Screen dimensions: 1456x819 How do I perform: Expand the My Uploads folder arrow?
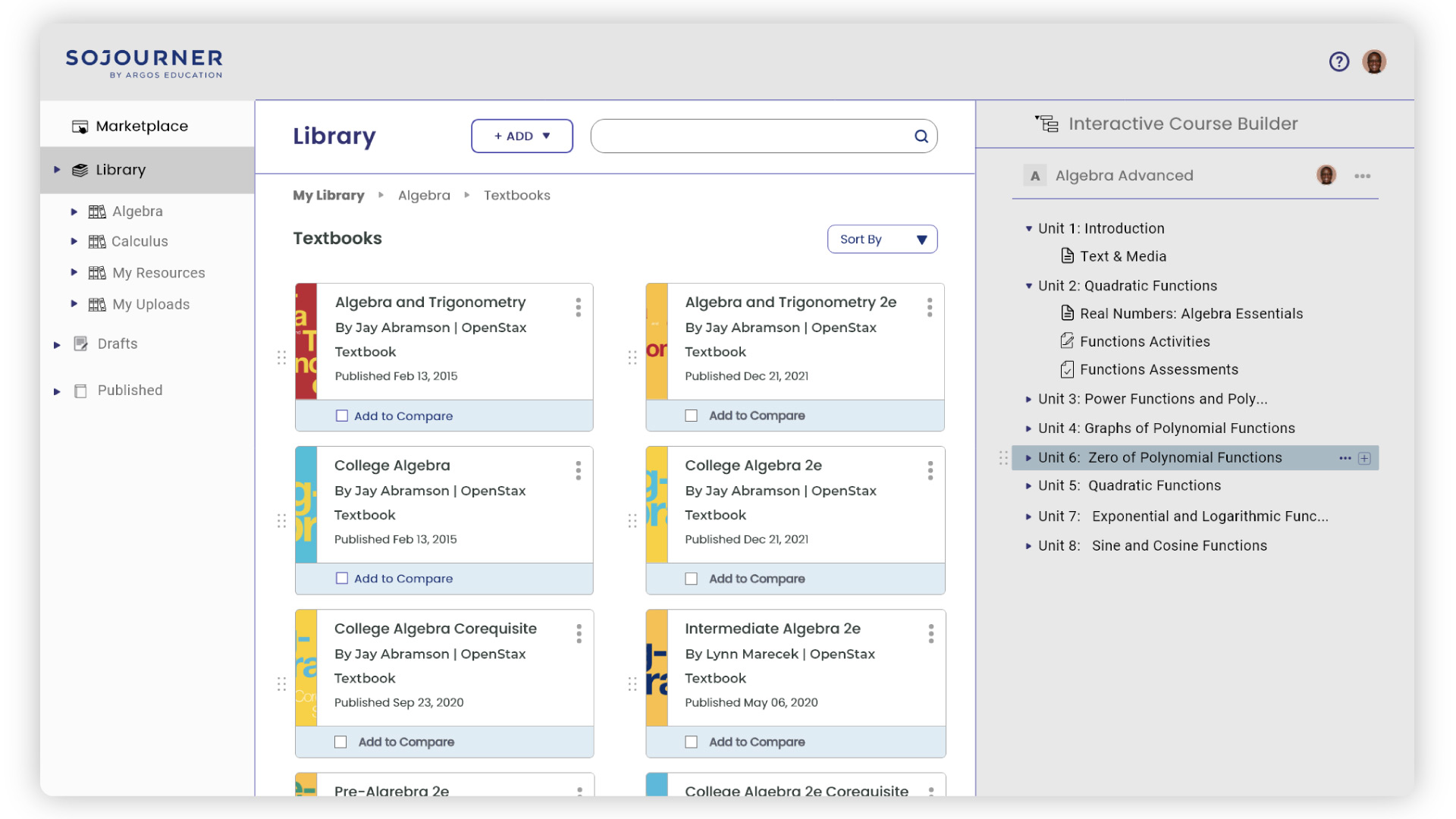pos(74,303)
